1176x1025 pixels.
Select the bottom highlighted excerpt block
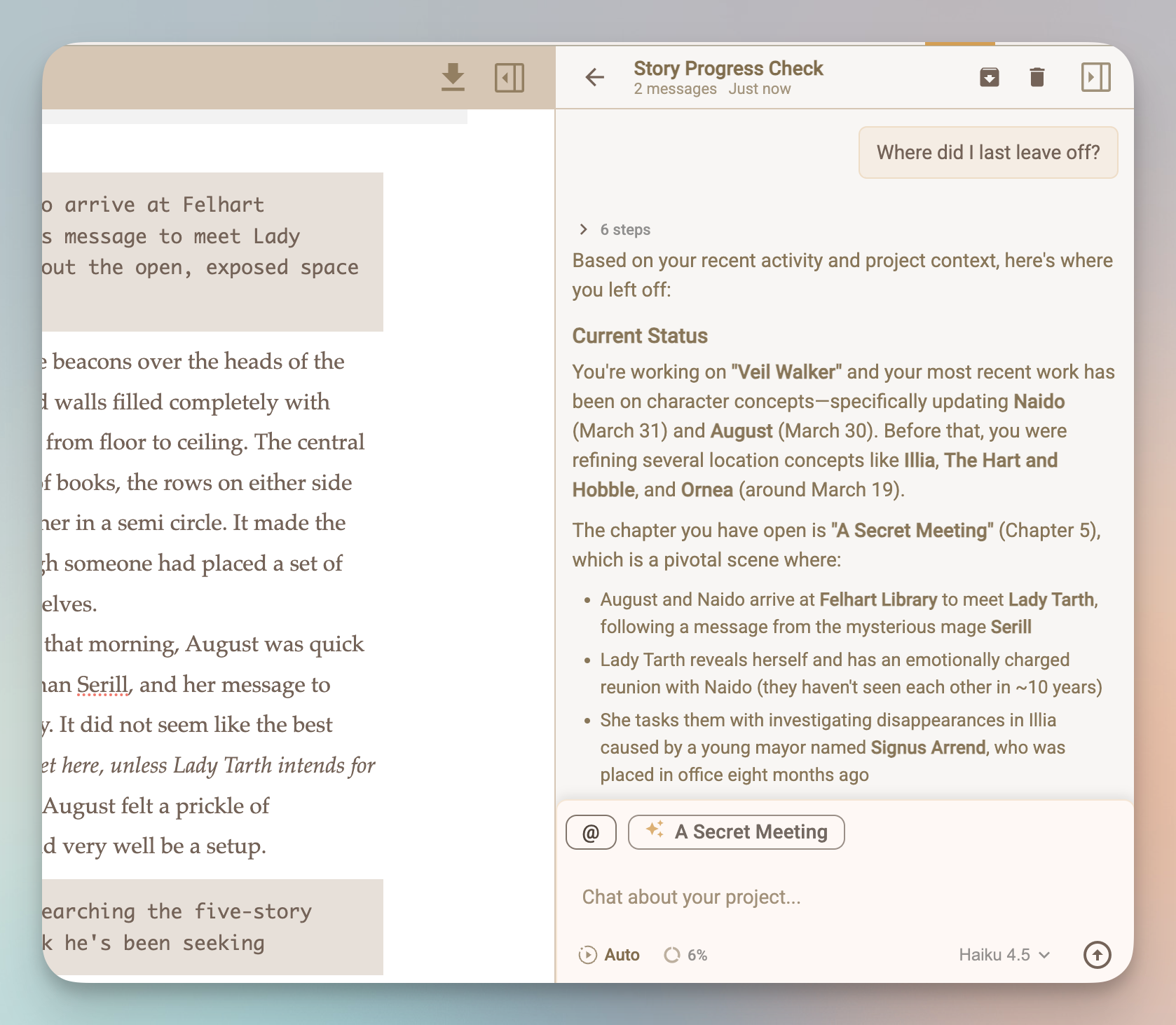click(x=210, y=927)
